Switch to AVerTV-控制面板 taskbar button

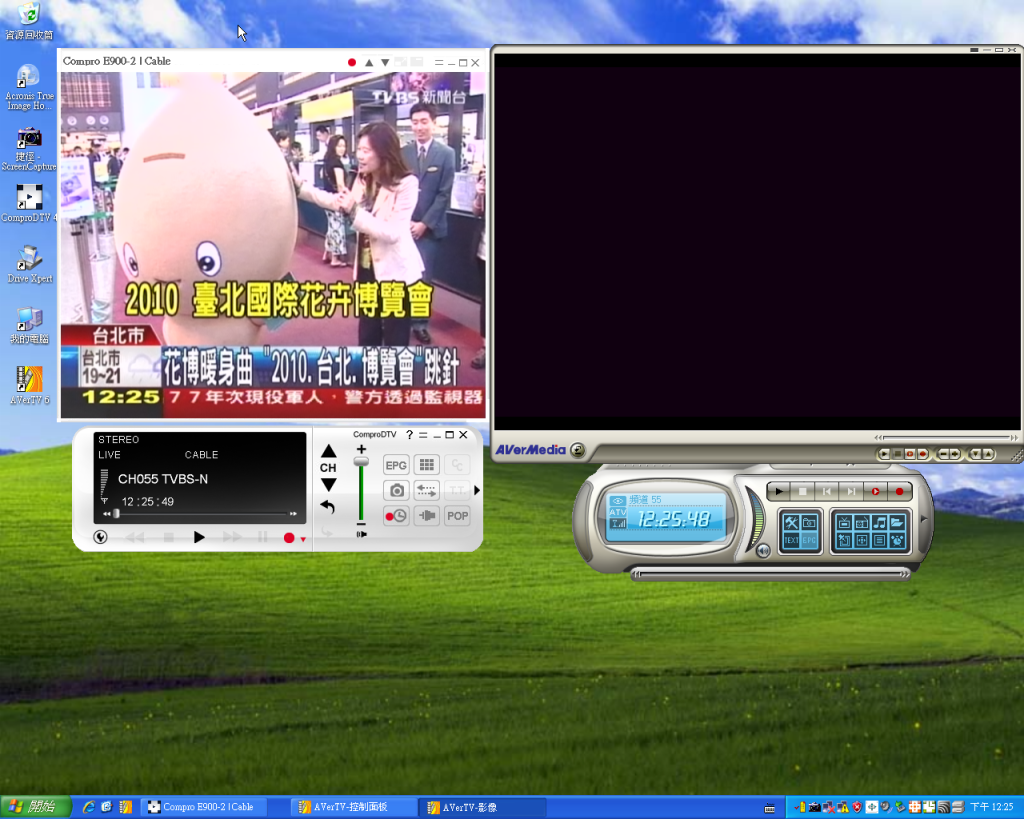tap(354, 807)
